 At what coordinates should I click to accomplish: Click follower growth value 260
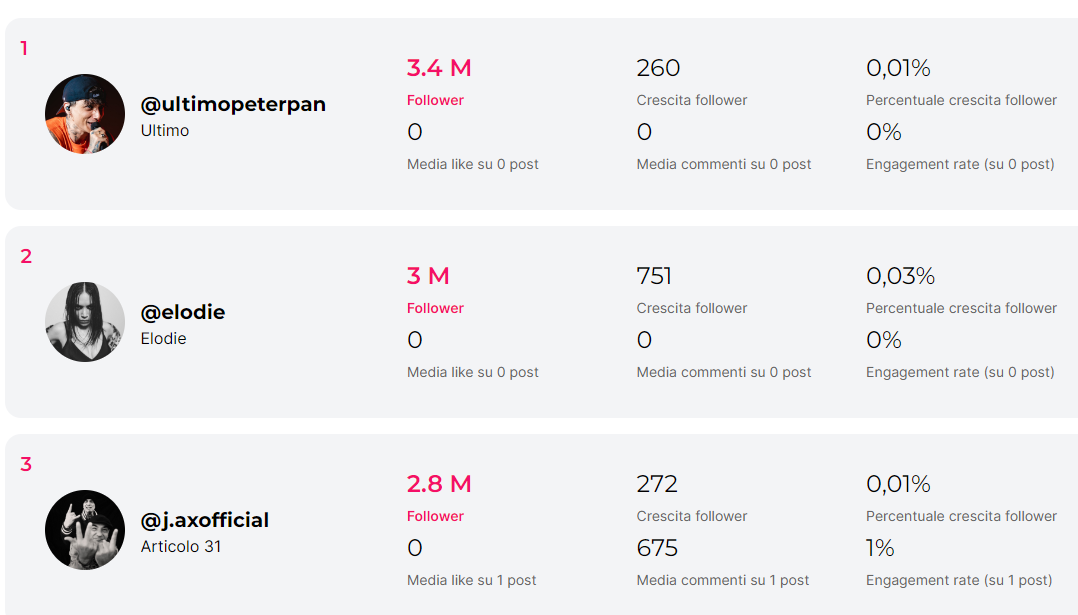[x=658, y=68]
